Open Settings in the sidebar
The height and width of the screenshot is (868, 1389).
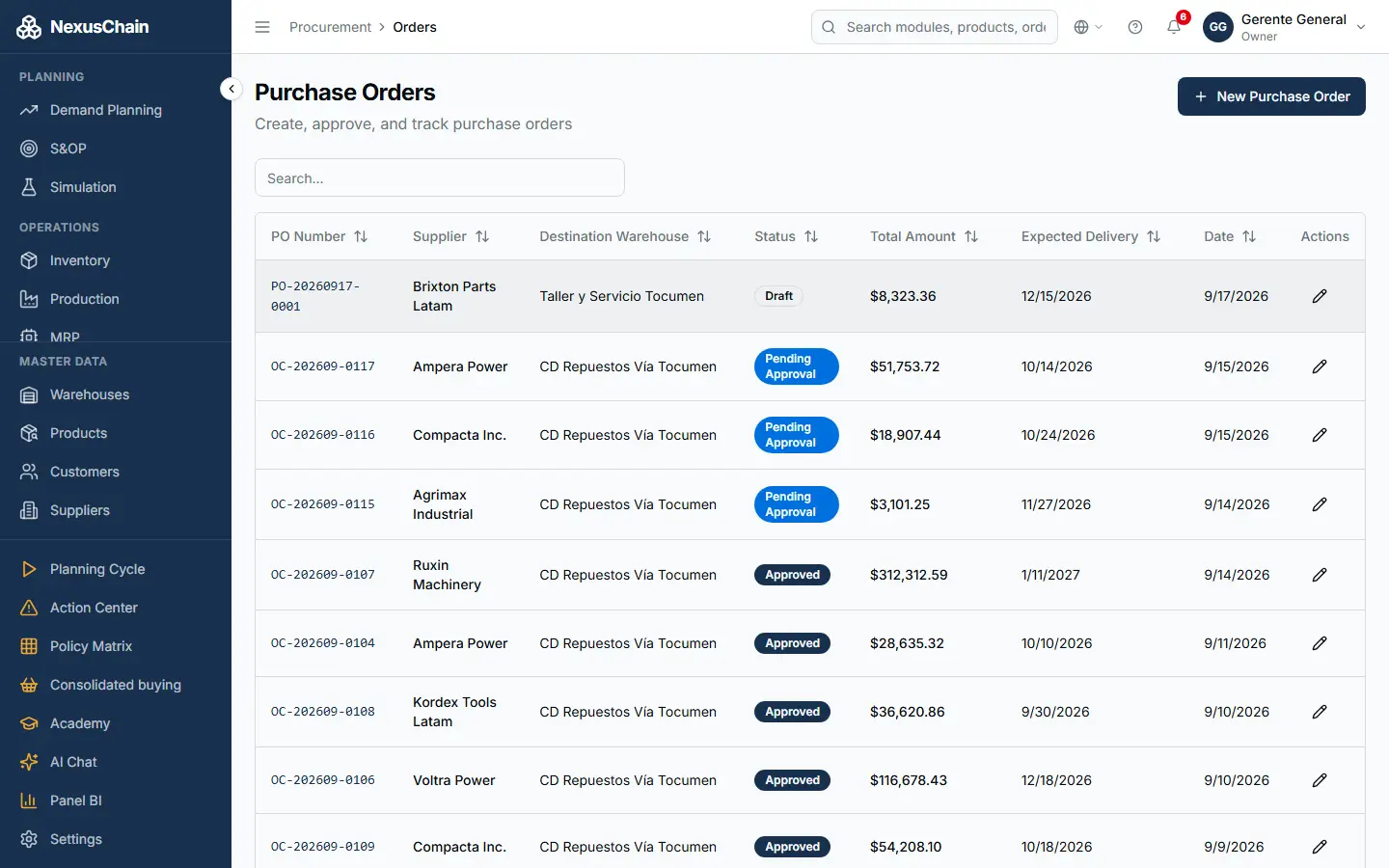(76, 839)
